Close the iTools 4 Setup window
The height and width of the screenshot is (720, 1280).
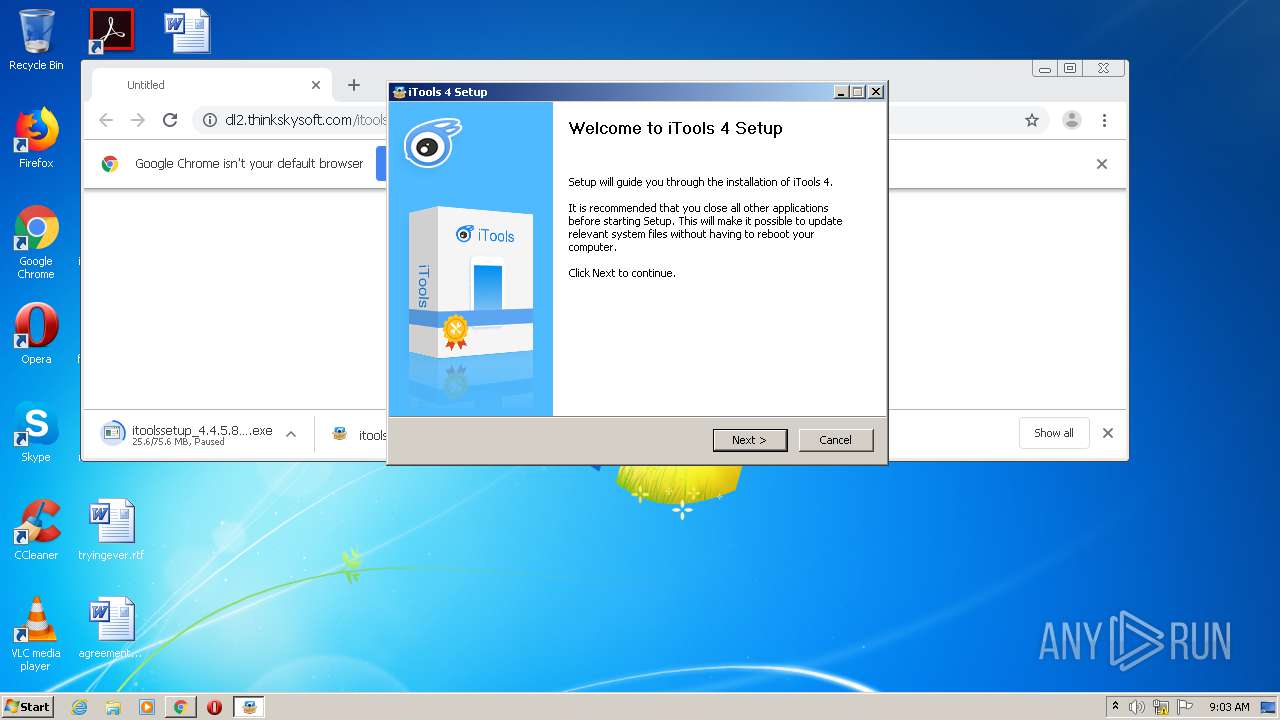tap(876, 92)
